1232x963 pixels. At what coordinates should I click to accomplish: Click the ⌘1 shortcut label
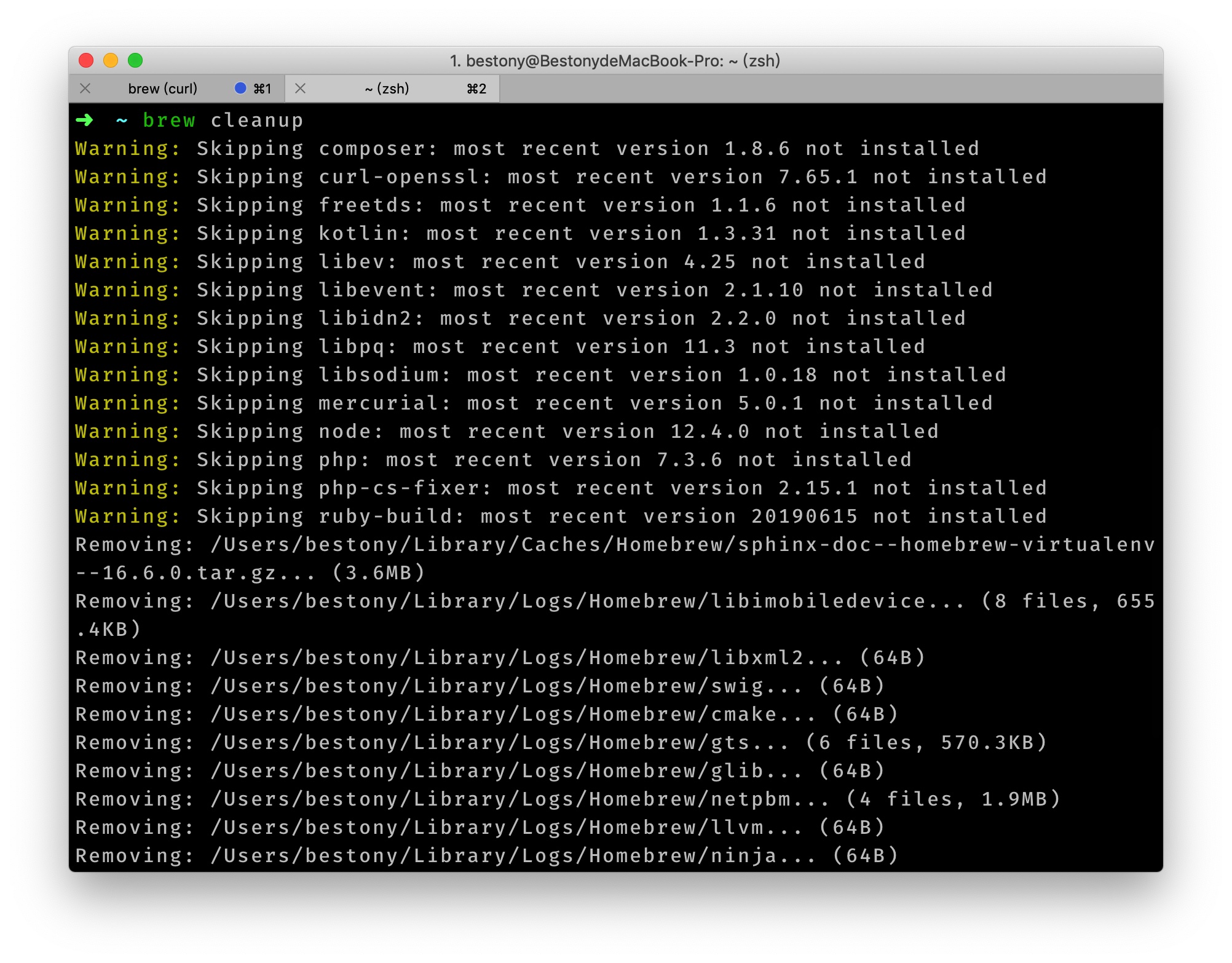coord(263,89)
